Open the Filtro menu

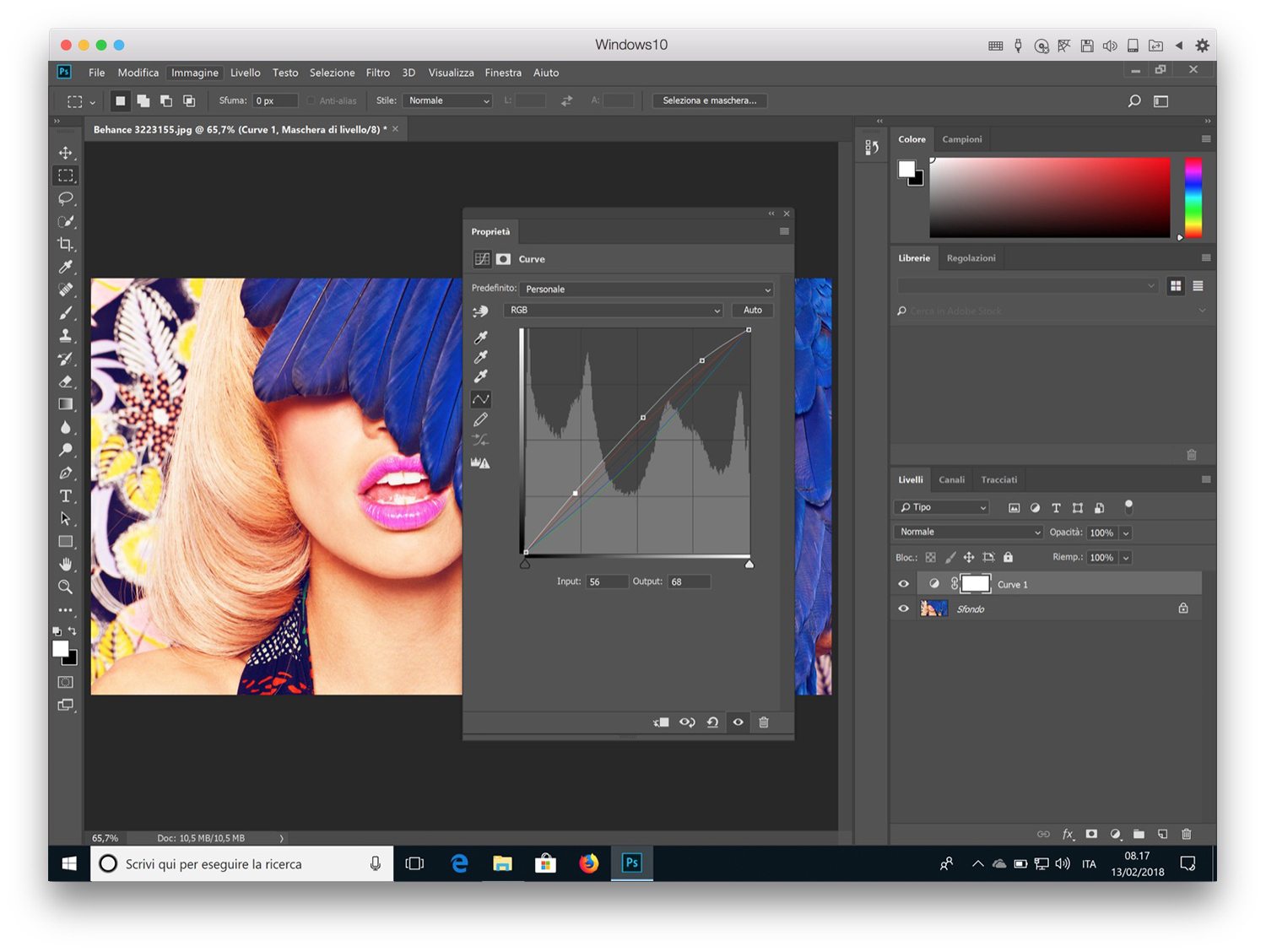coord(377,73)
